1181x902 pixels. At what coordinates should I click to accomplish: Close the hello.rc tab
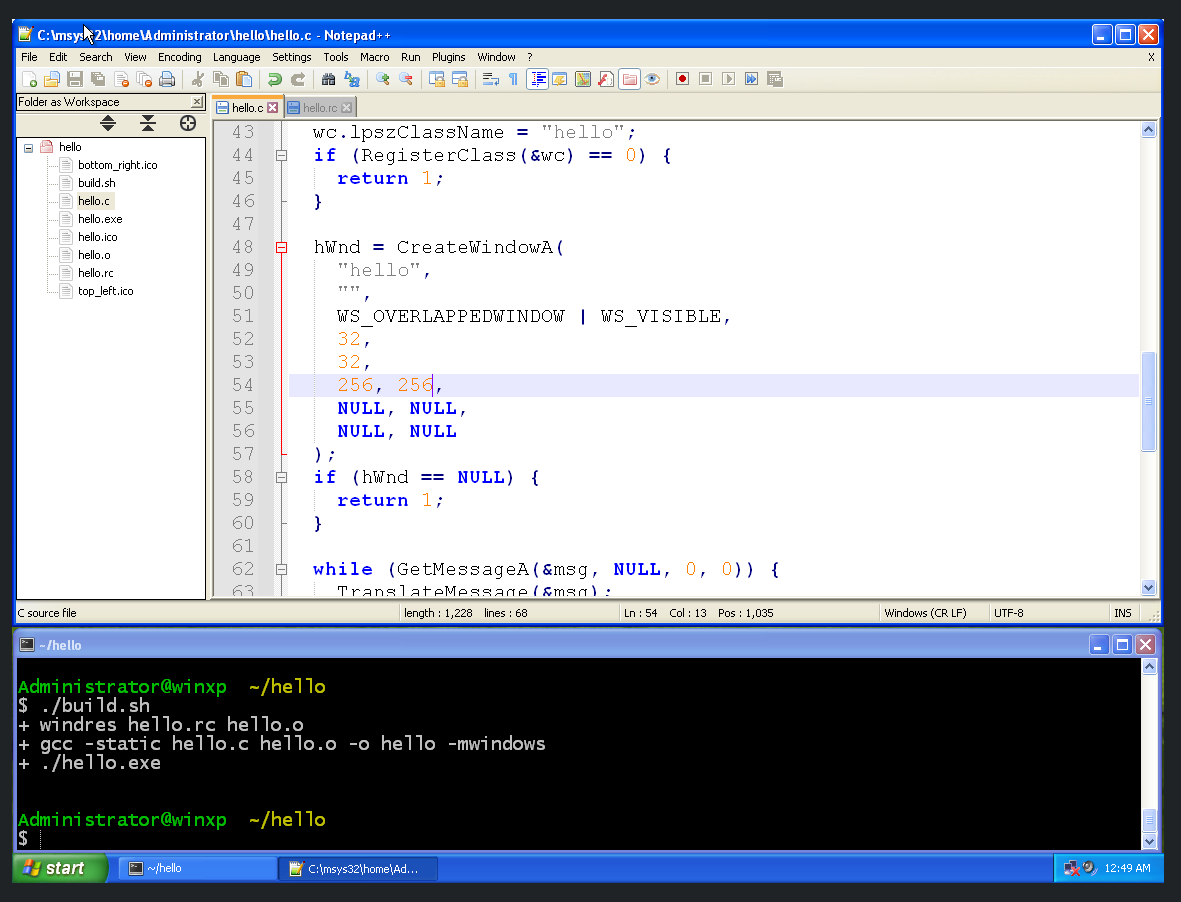[x=346, y=108]
